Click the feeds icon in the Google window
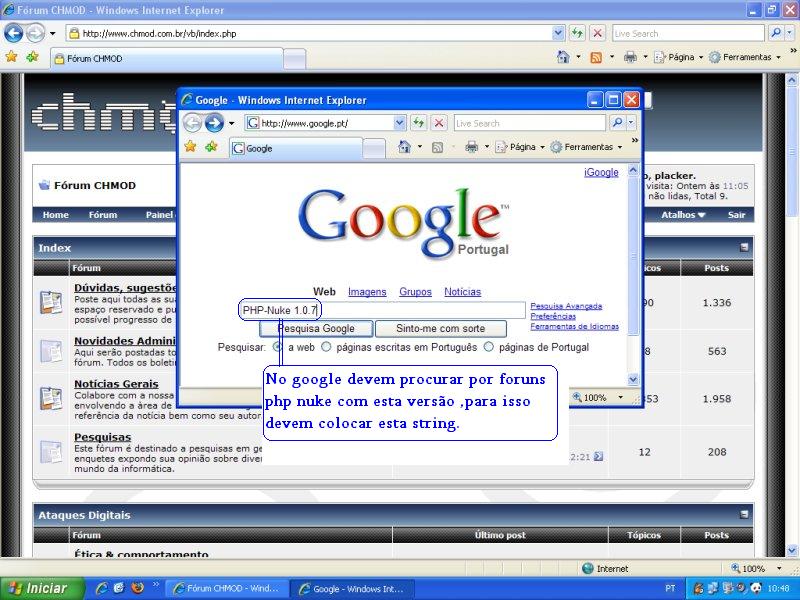 click(x=437, y=147)
